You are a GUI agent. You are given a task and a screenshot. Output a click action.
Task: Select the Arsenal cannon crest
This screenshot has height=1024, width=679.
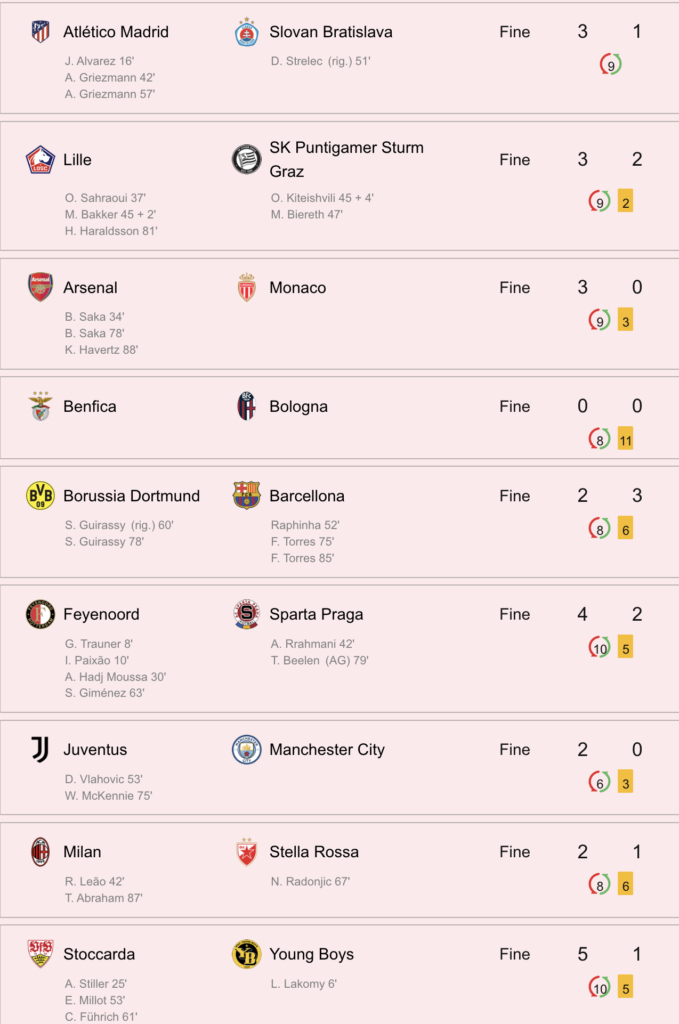[40, 287]
